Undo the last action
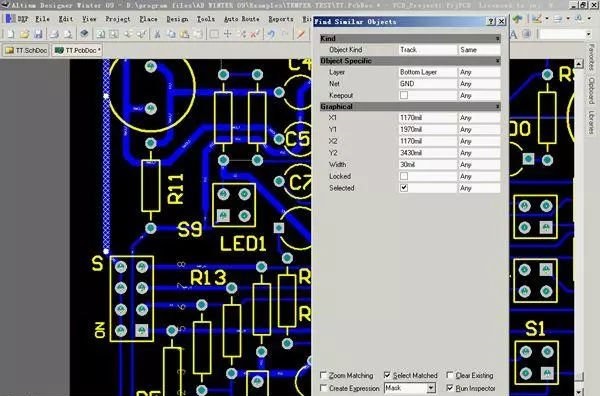The image size is (600, 396). click(x=271, y=34)
